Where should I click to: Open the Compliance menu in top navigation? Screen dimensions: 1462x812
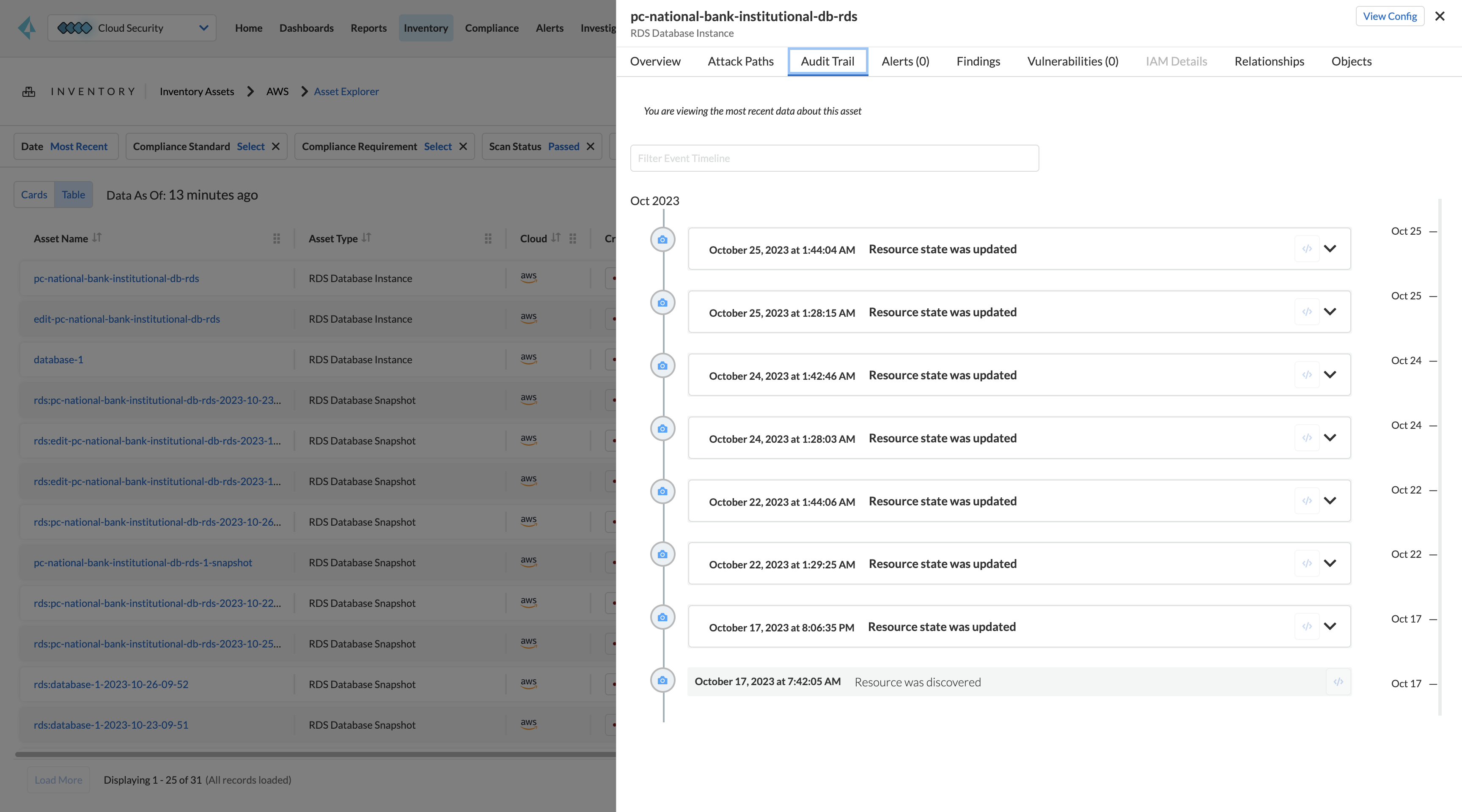[x=492, y=28]
